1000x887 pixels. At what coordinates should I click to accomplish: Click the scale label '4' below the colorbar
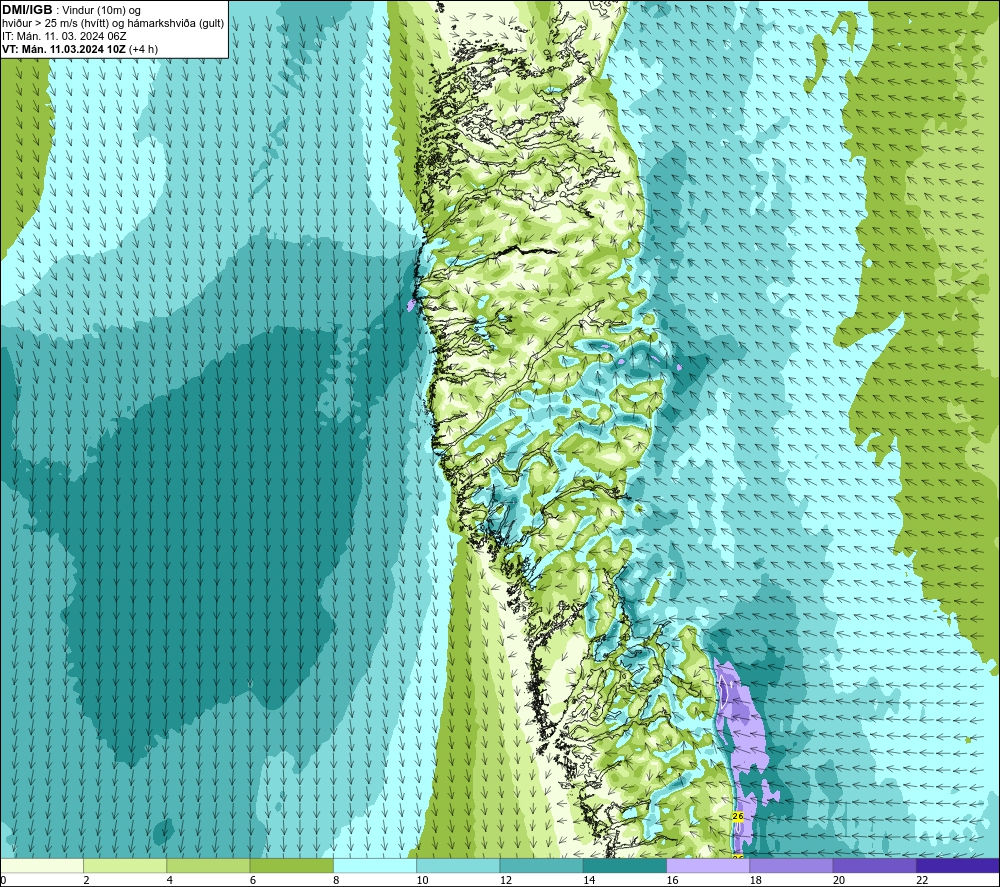(x=170, y=880)
